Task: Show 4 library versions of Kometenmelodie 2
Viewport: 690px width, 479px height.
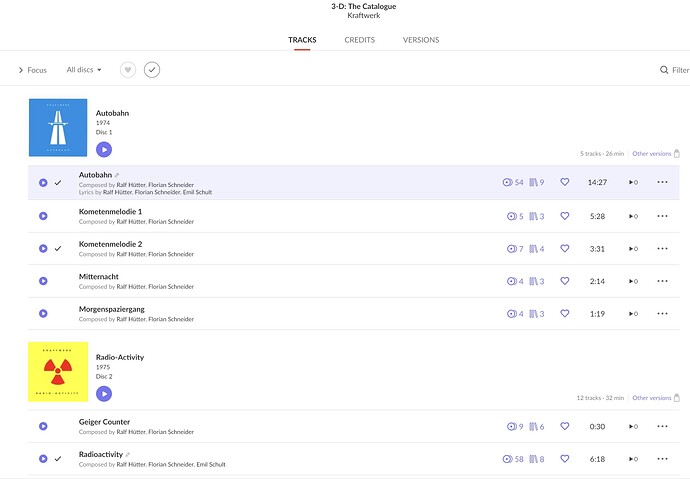Action: click(536, 249)
